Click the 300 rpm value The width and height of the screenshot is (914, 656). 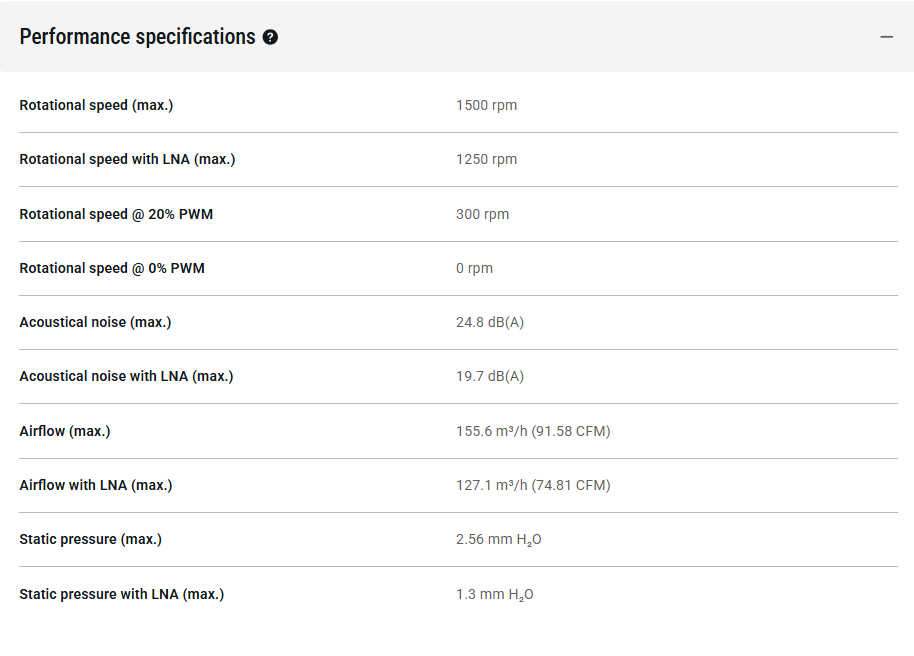click(482, 214)
